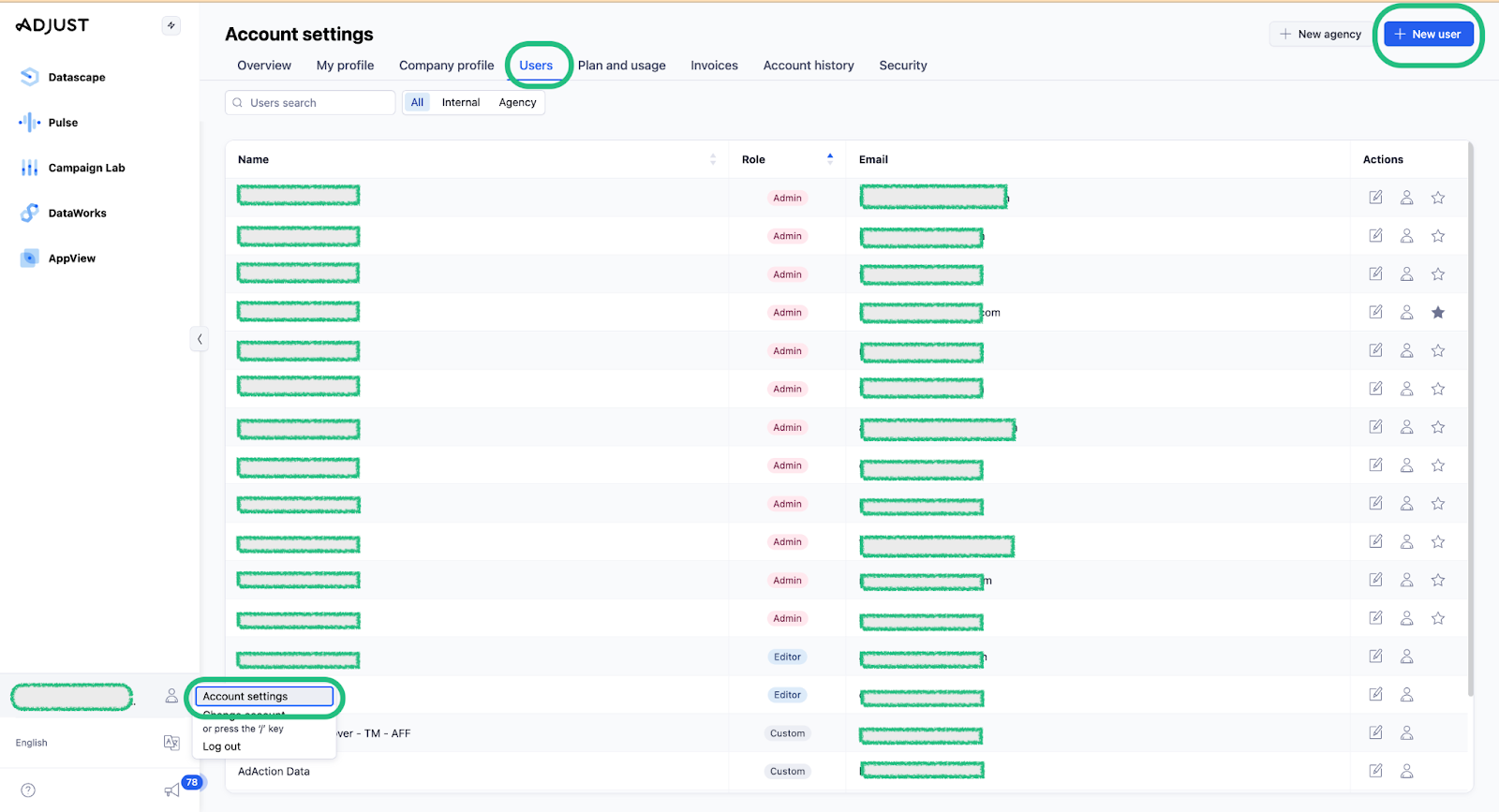Open AppView from the sidebar
The height and width of the screenshot is (812, 1499).
pyautogui.click(x=58, y=258)
